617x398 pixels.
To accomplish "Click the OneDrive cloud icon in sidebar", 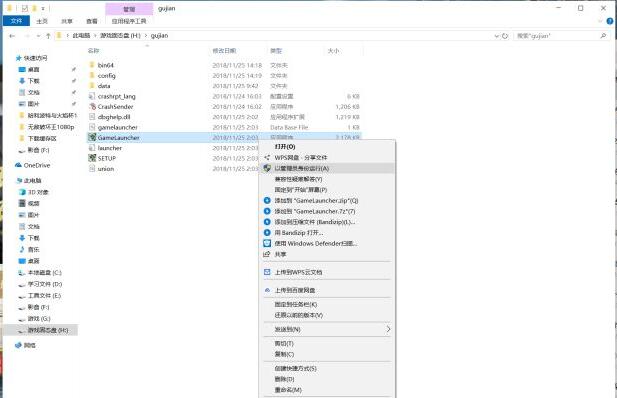I will coord(18,165).
